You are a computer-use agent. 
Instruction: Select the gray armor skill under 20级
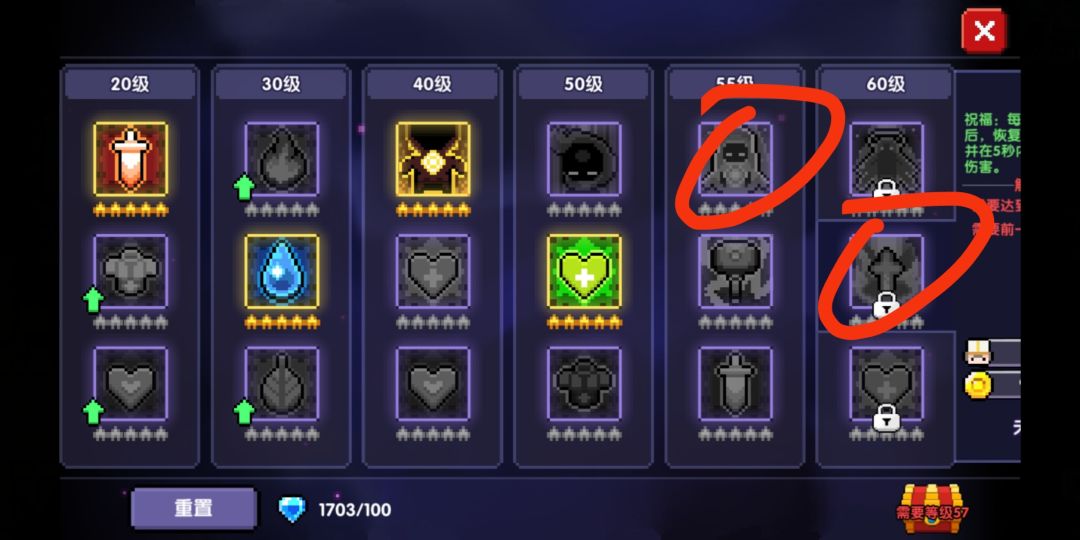click(x=130, y=271)
